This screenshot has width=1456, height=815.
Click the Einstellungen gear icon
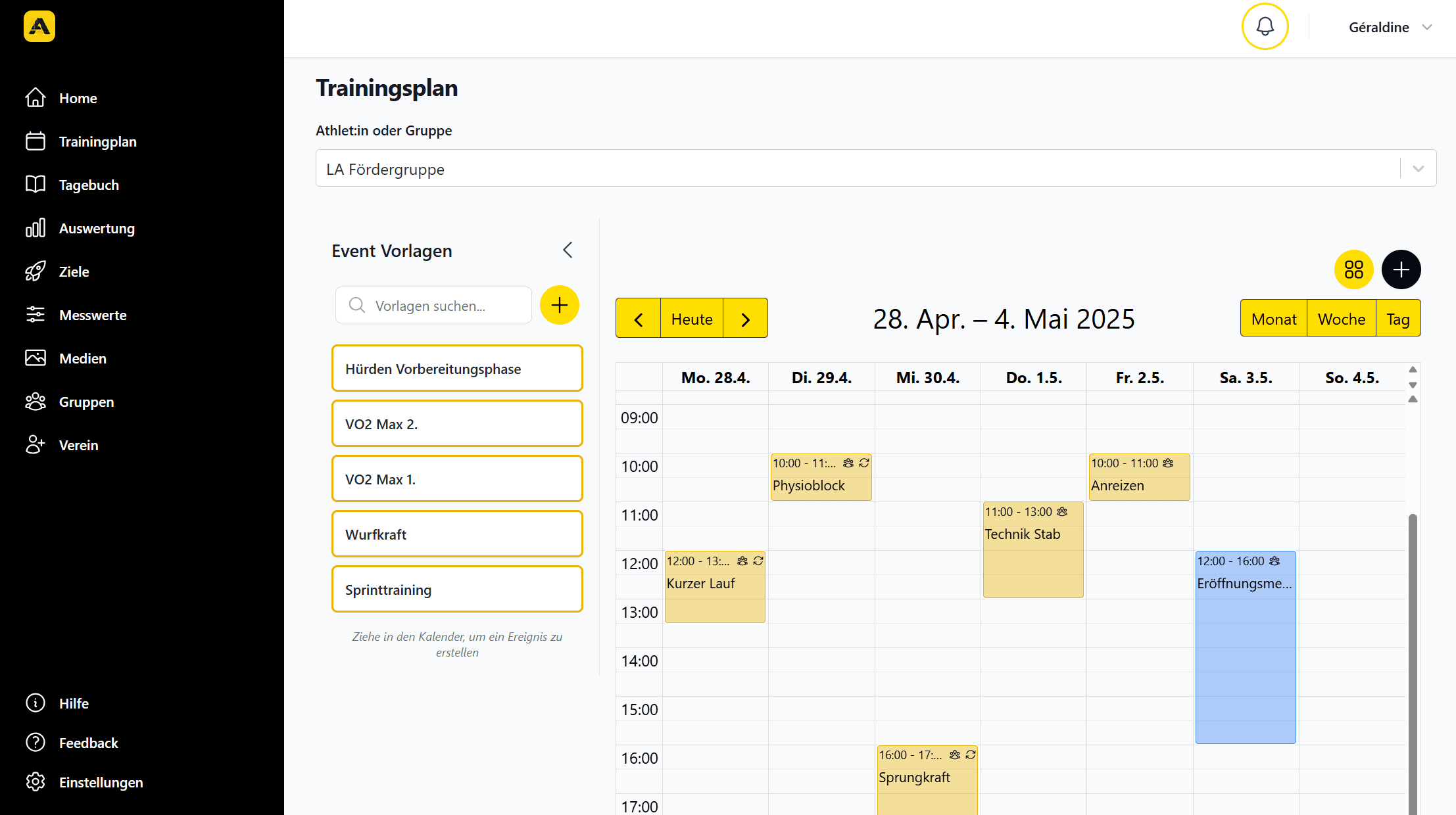[36, 782]
